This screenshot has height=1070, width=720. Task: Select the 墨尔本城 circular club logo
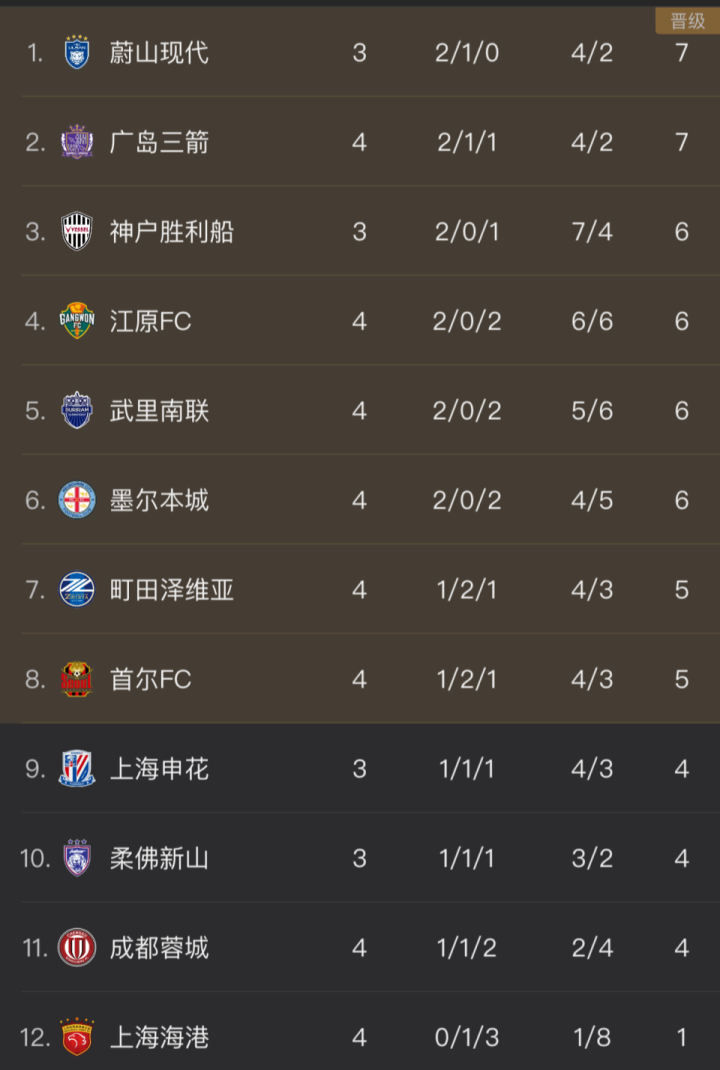77,500
